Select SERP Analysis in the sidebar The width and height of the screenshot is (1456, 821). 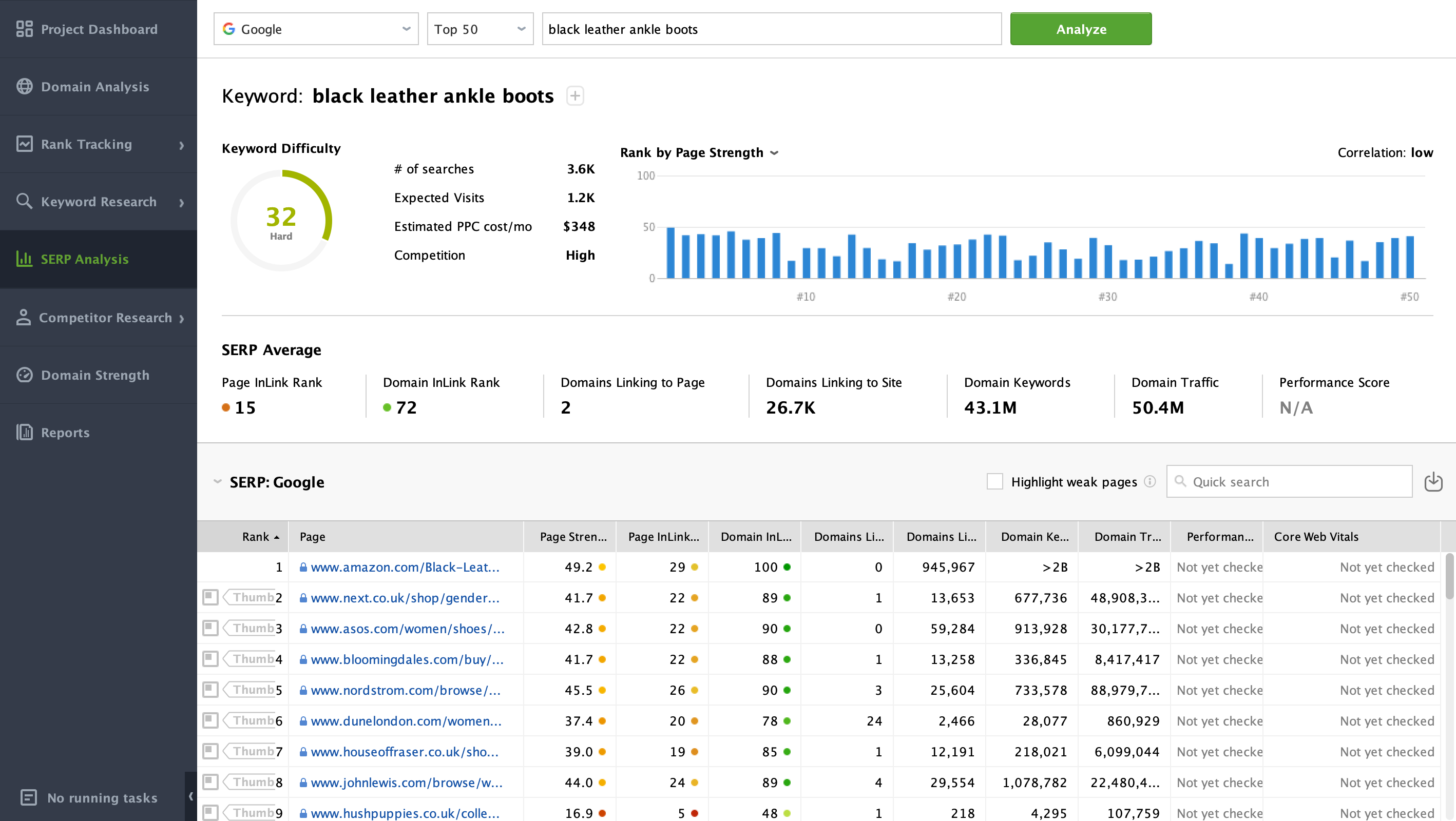click(99, 259)
